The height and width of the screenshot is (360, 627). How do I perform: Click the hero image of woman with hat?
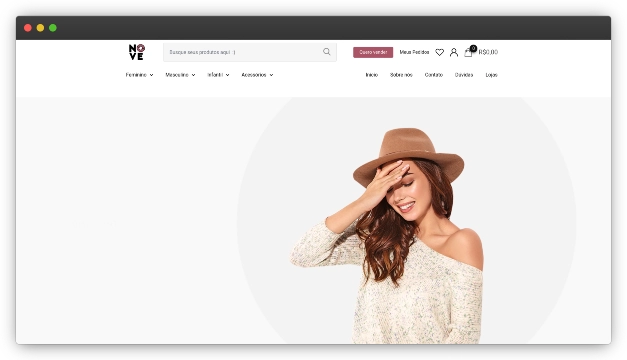point(387,236)
